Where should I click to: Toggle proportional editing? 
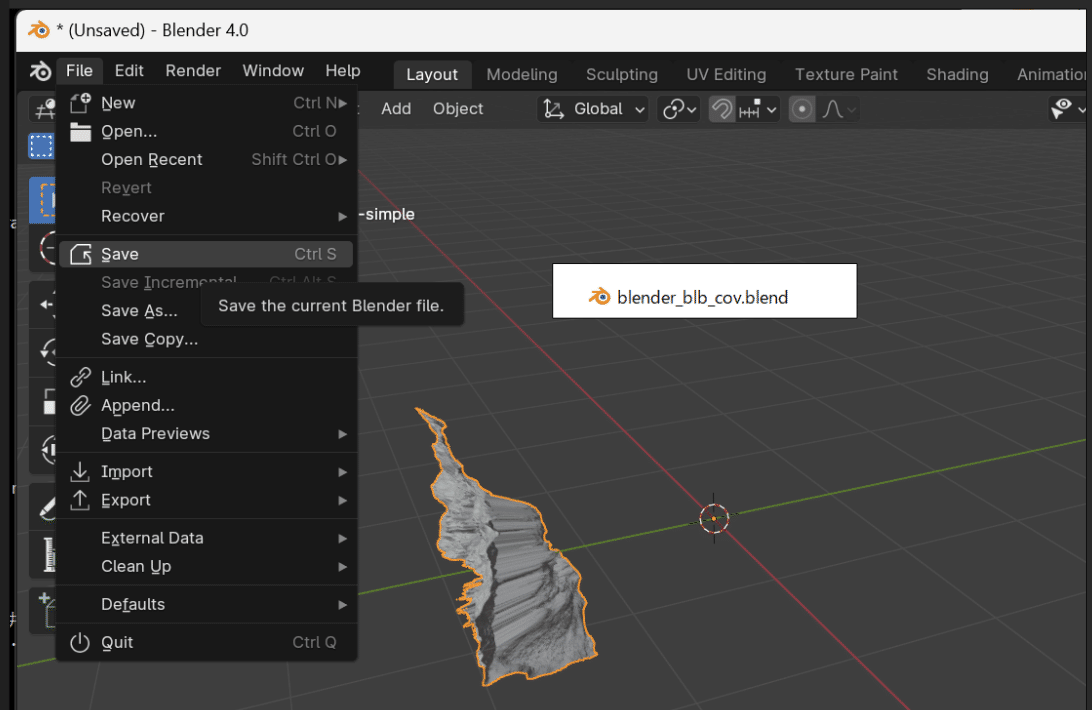pos(803,109)
